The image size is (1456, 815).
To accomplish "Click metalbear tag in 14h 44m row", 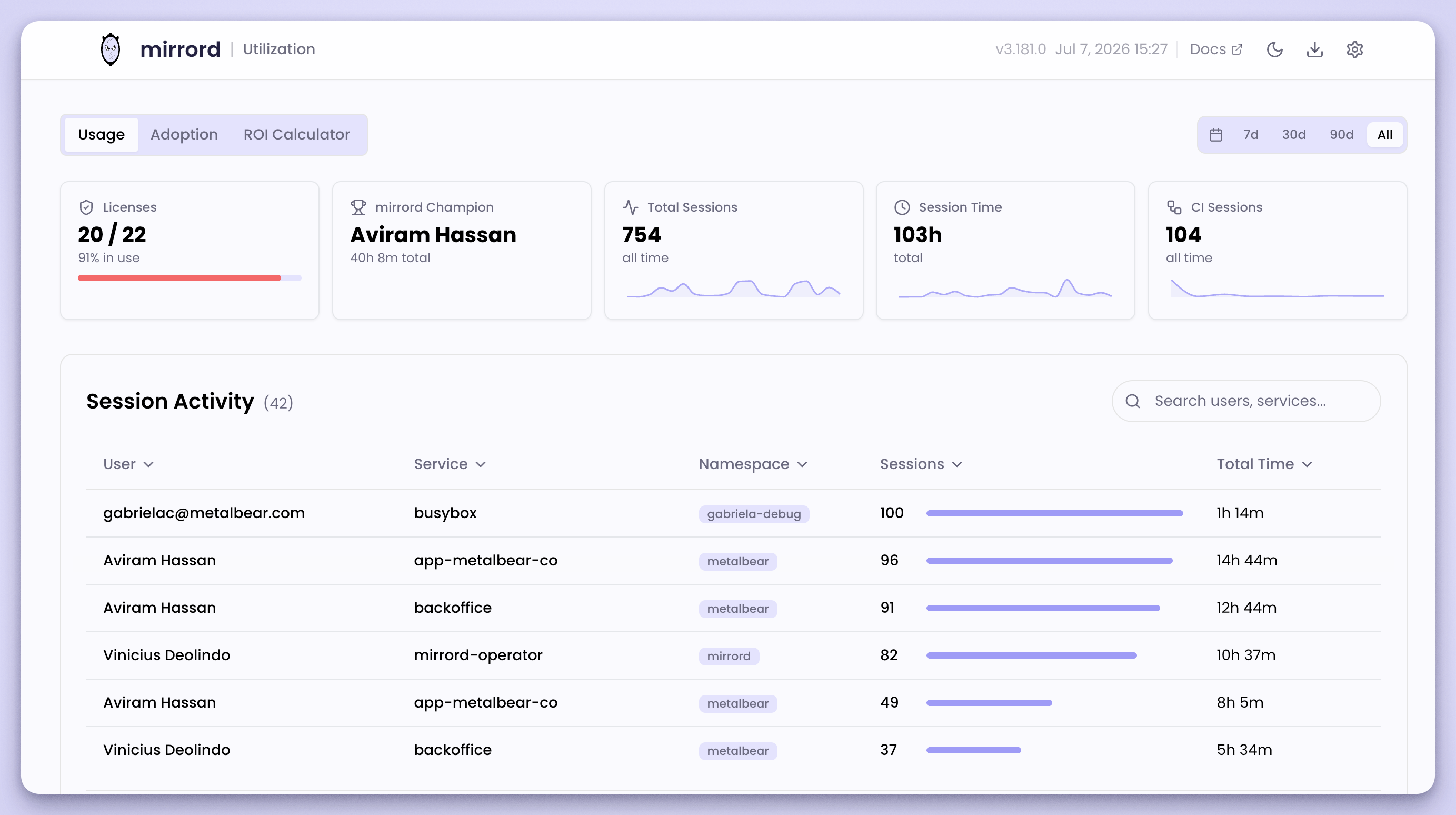I will point(737,561).
